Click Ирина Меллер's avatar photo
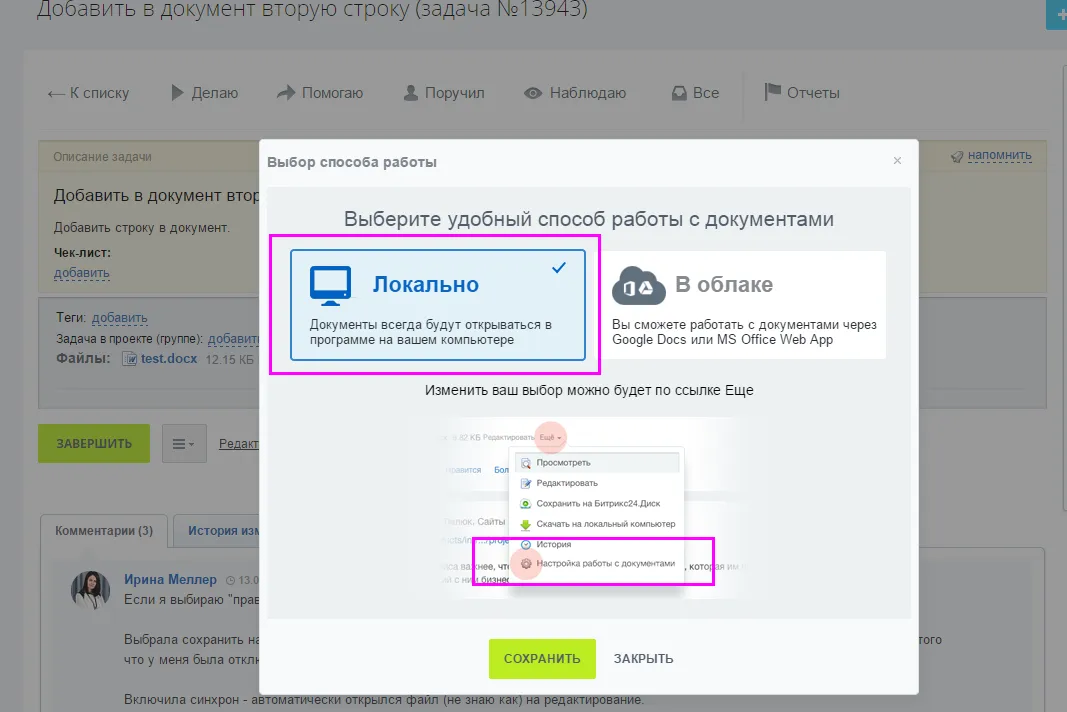This screenshot has height=712, width=1067. click(x=91, y=590)
